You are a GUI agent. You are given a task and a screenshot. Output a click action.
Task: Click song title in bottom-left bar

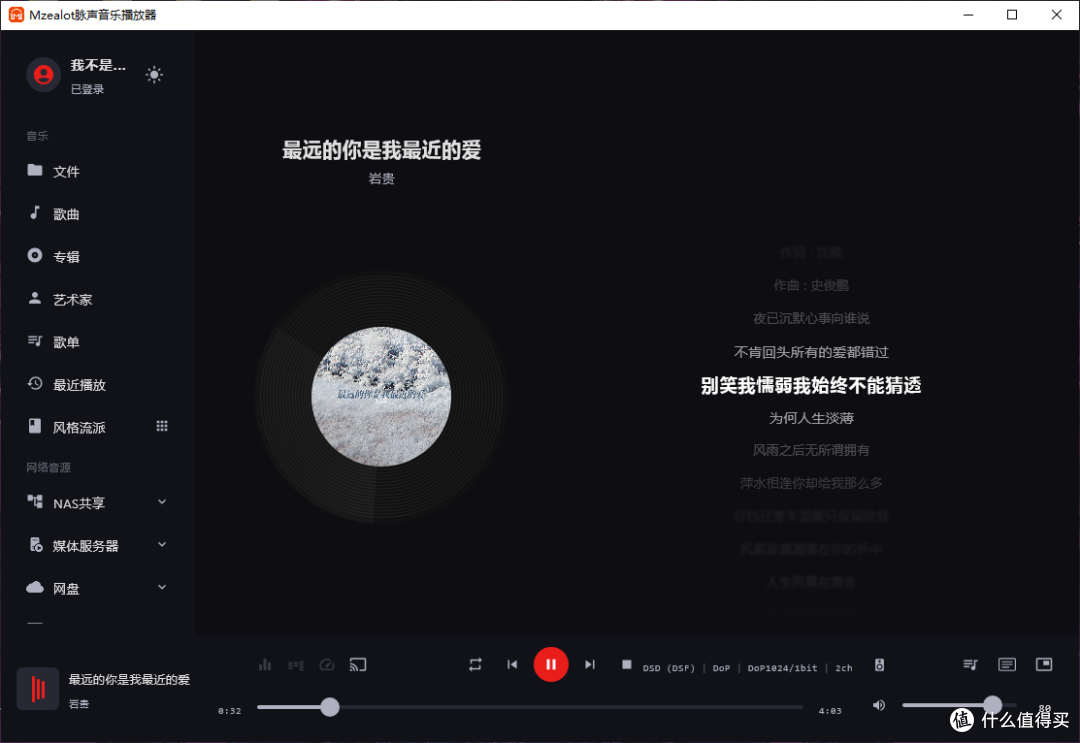click(x=129, y=680)
